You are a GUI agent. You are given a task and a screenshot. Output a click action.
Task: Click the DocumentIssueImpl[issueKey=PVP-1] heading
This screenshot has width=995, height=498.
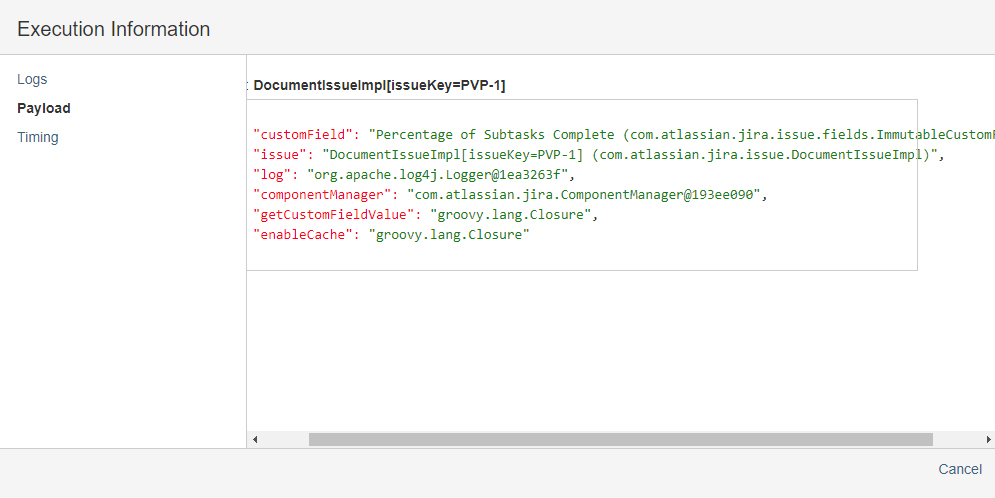379,86
